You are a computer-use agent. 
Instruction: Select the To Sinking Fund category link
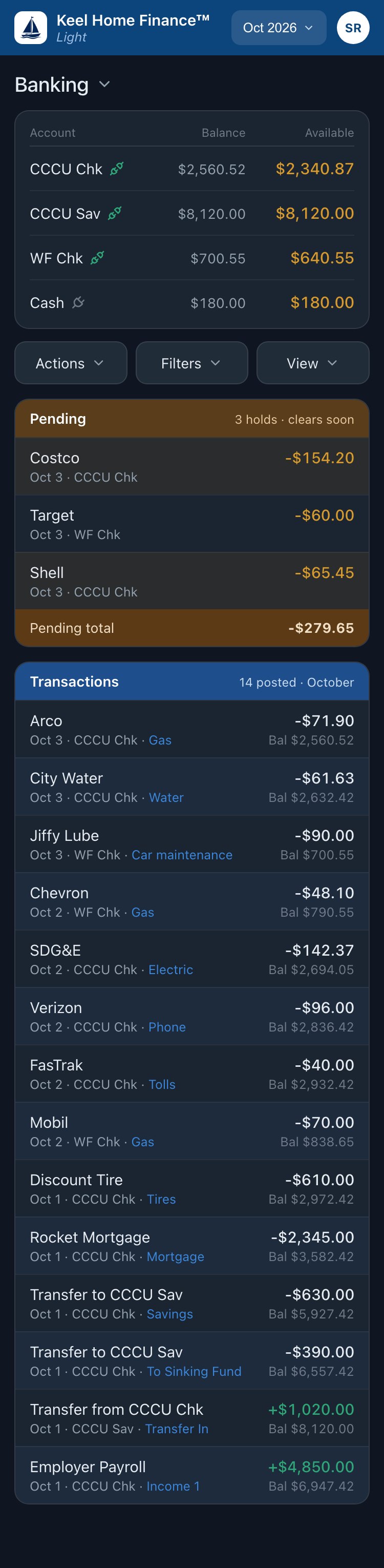[x=194, y=1371]
